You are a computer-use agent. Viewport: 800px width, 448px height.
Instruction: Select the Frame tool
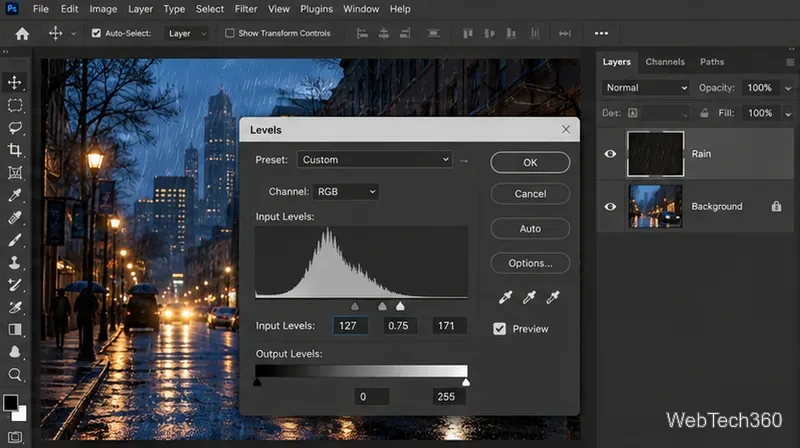click(x=15, y=172)
